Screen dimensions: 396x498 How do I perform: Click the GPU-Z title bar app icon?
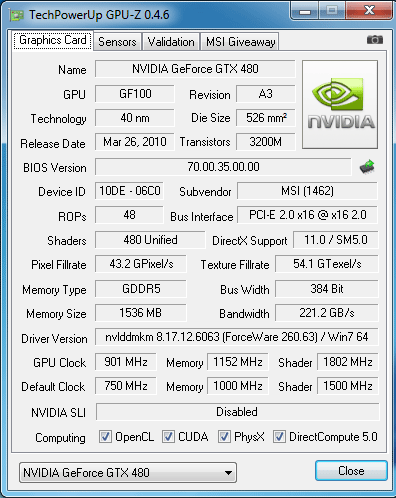16,15
